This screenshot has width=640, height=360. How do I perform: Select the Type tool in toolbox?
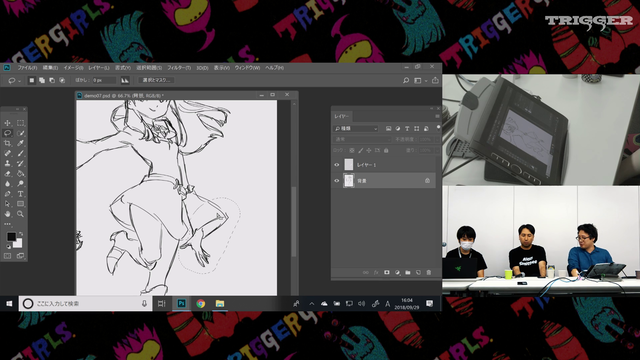point(20,194)
